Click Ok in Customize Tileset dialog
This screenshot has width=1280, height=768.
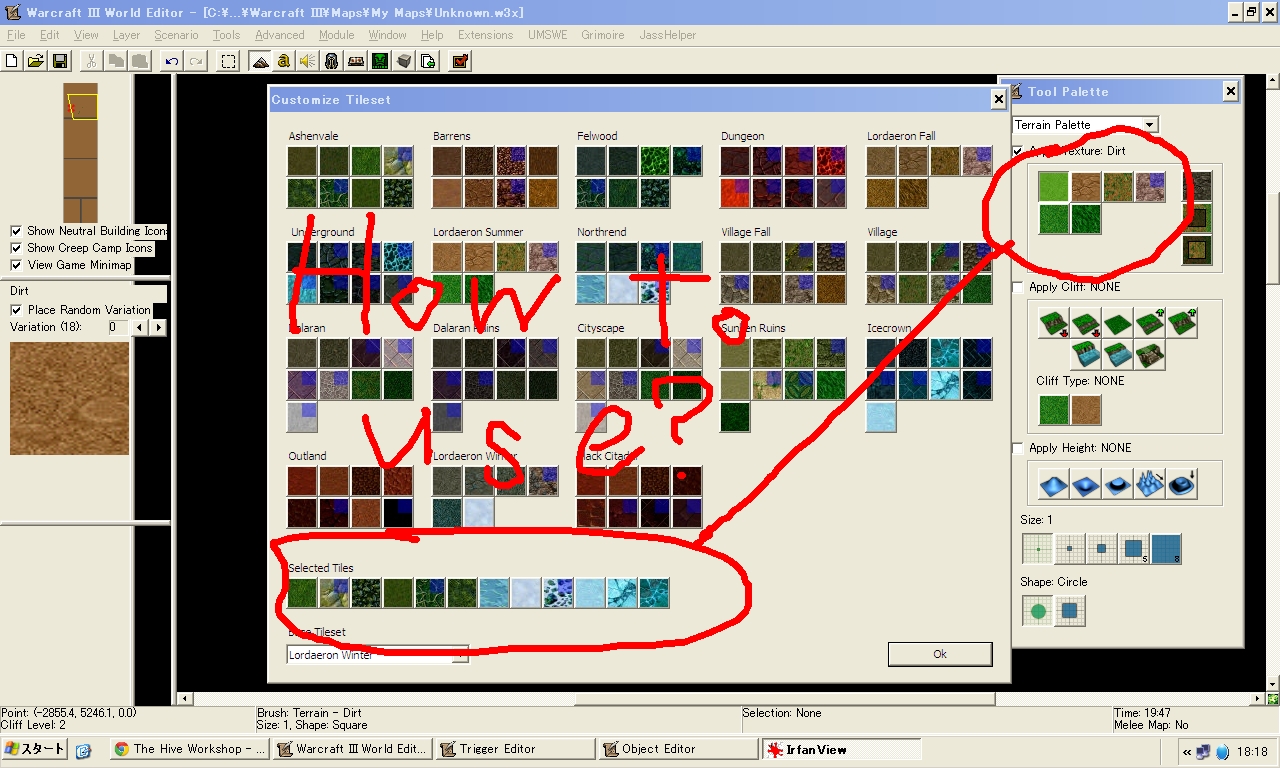coord(940,654)
